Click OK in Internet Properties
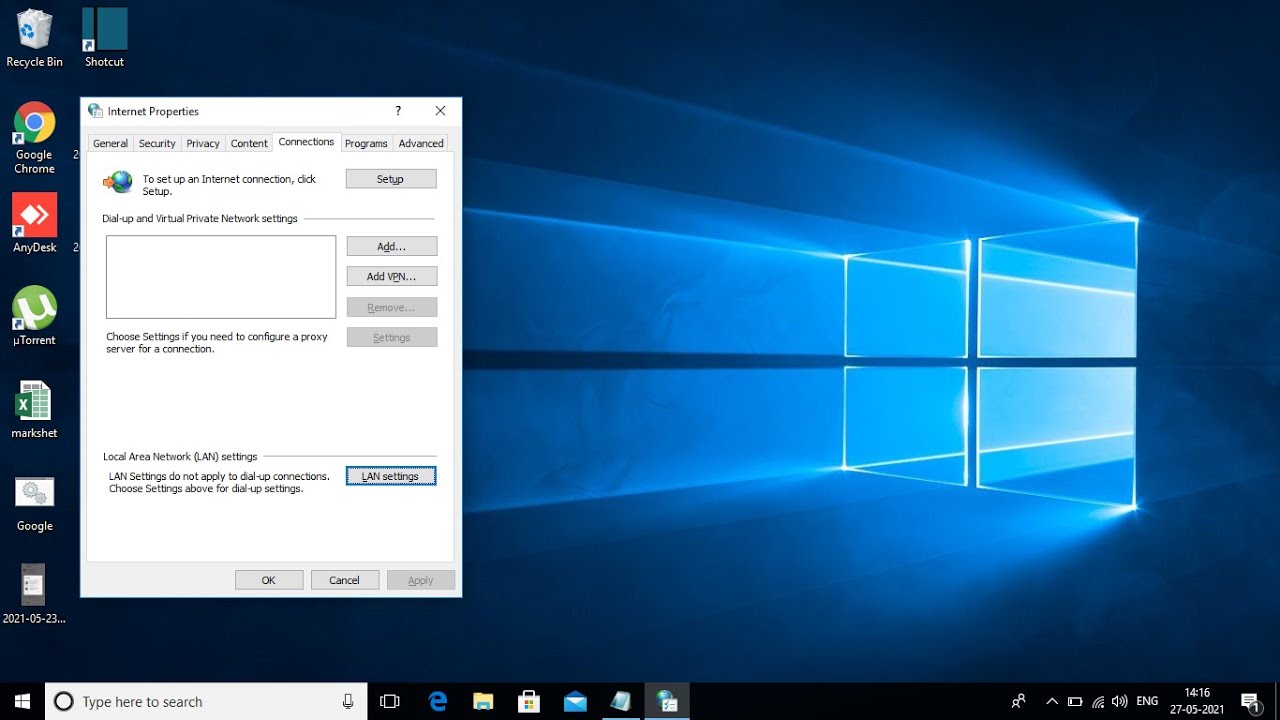Viewport: 1280px width, 720px height. coord(269,580)
